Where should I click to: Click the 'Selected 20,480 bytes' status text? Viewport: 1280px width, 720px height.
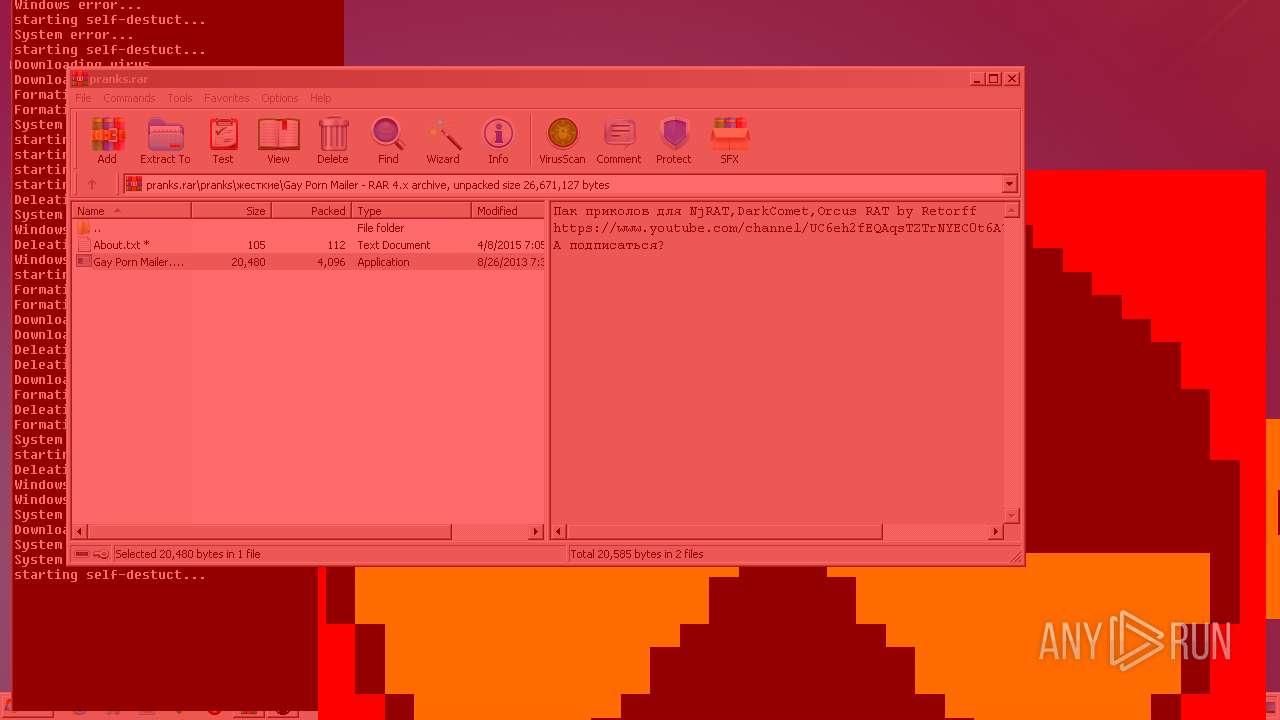point(188,554)
